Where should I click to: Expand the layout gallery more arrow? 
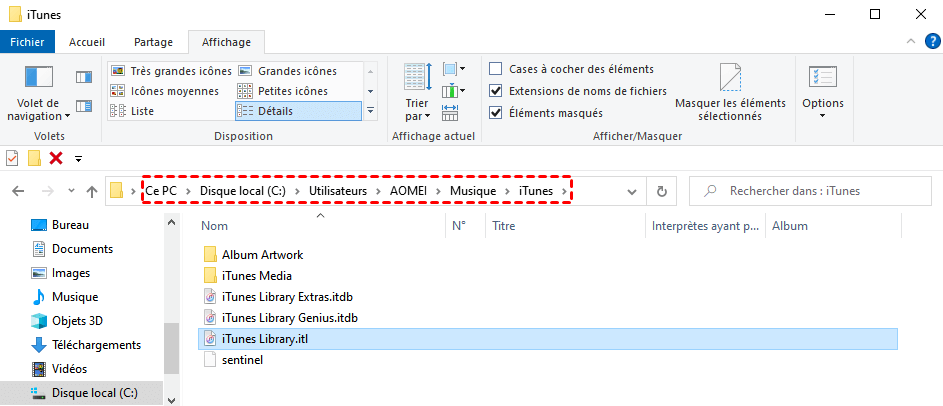point(370,111)
